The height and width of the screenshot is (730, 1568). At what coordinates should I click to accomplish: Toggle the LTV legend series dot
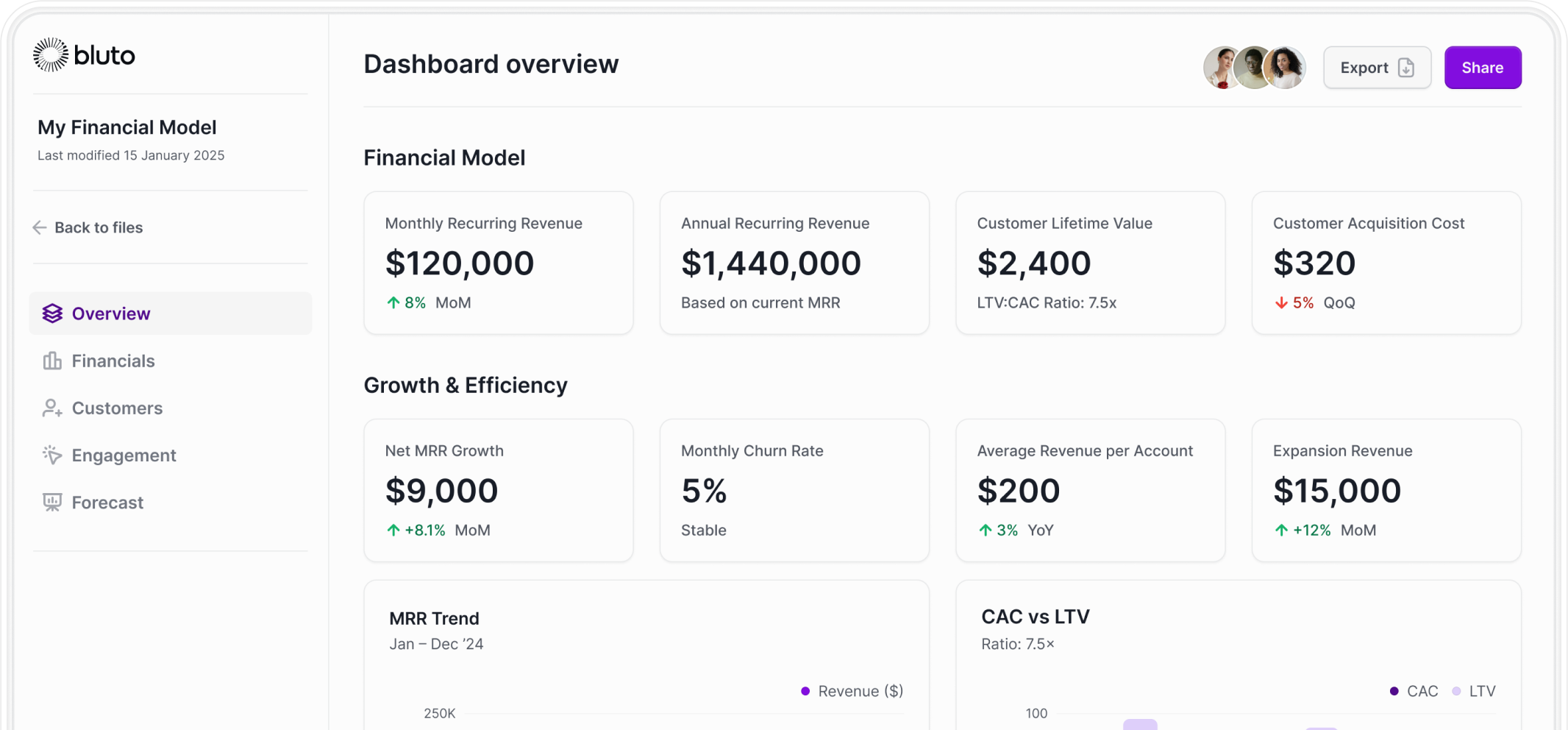[1456, 691]
